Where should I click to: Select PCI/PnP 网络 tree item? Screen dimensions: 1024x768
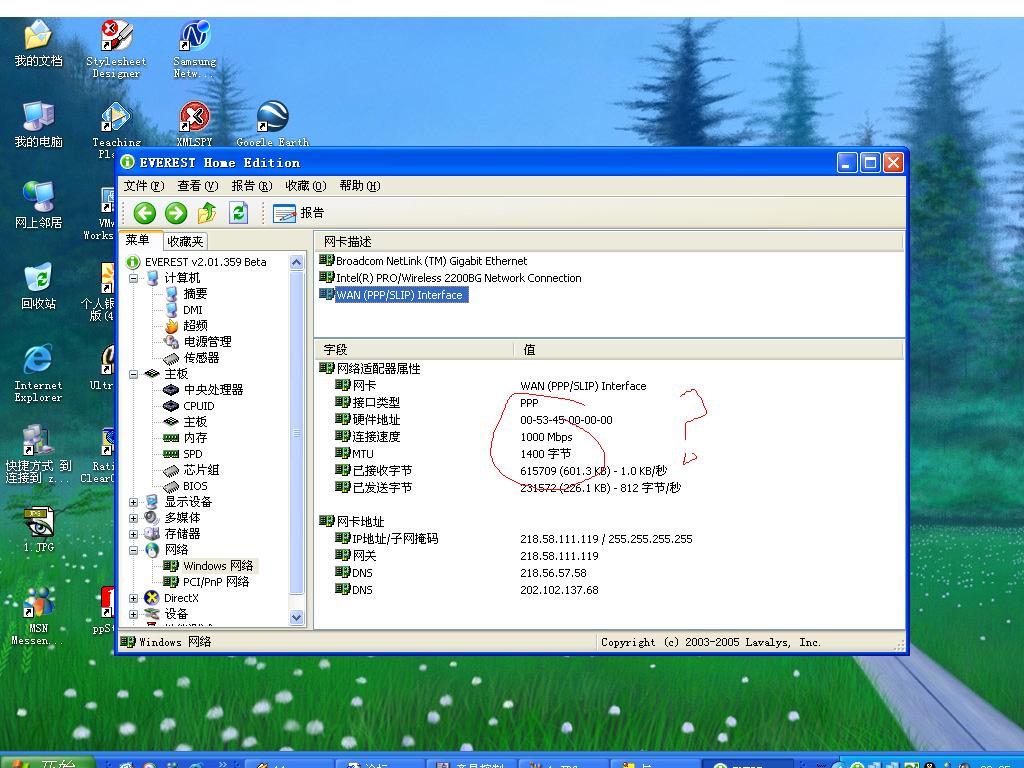click(215, 582)
